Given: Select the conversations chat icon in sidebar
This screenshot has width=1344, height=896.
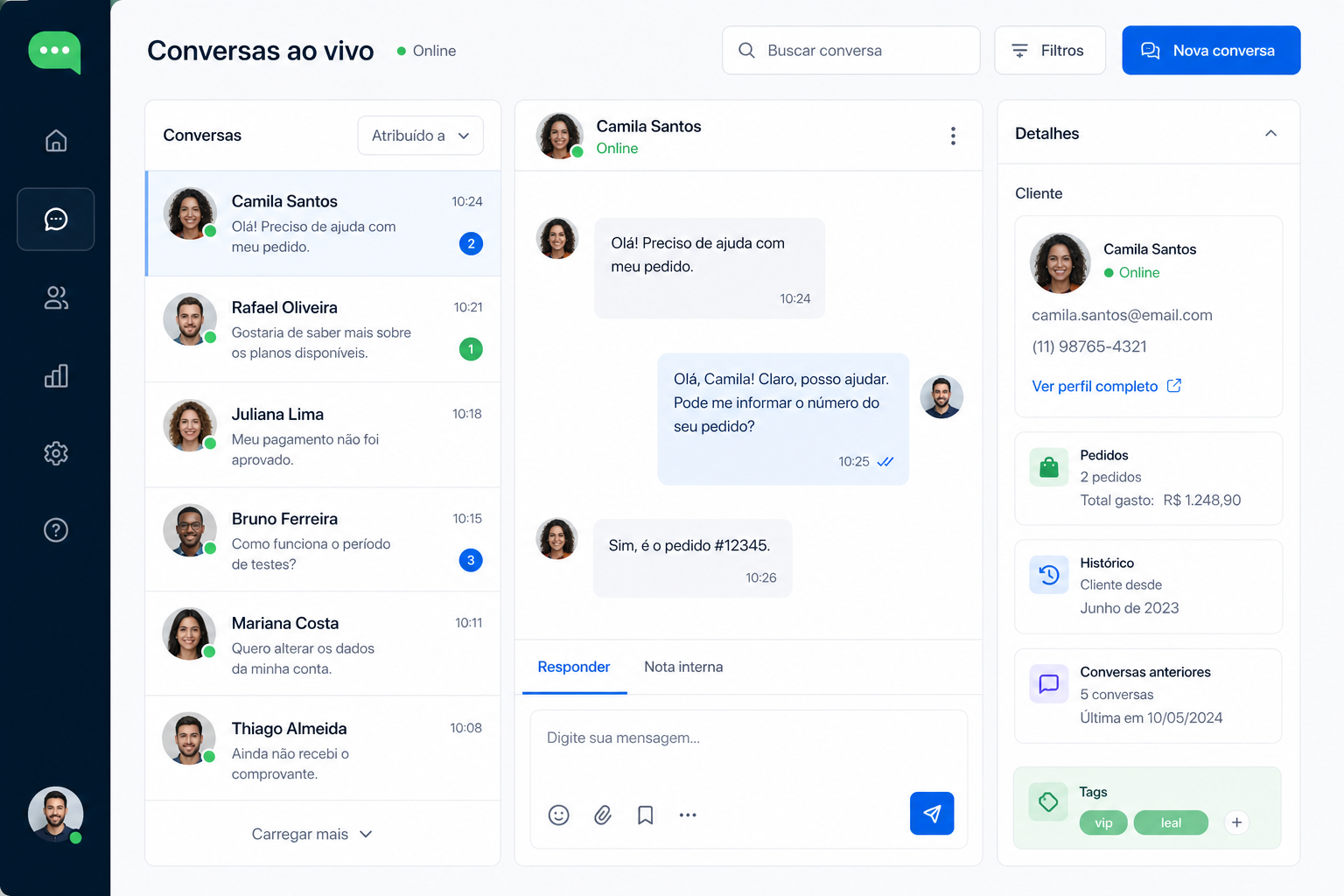Looking at the screenshot, I should coord(56,219).
